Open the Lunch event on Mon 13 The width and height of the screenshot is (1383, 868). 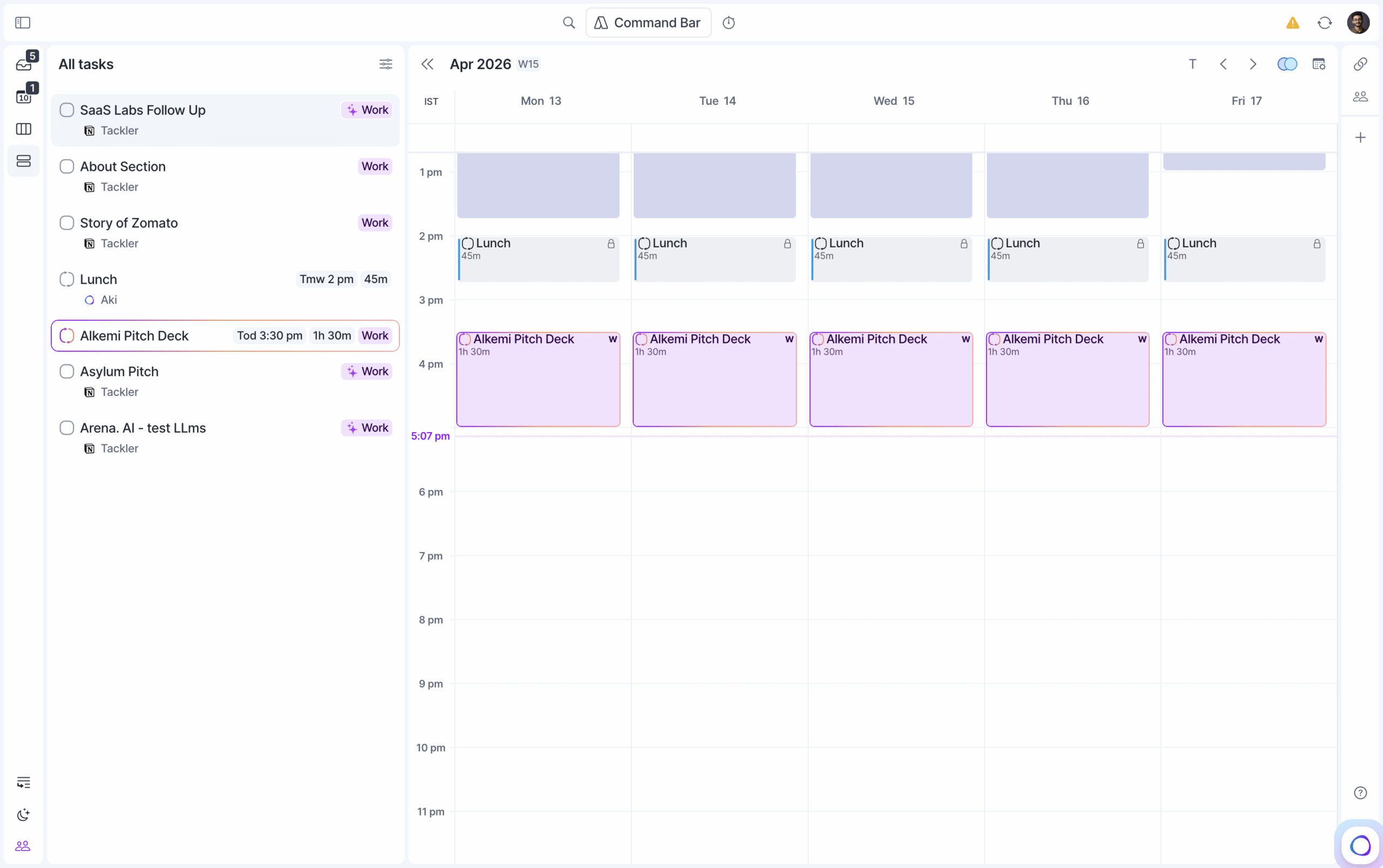coord(538,259)
